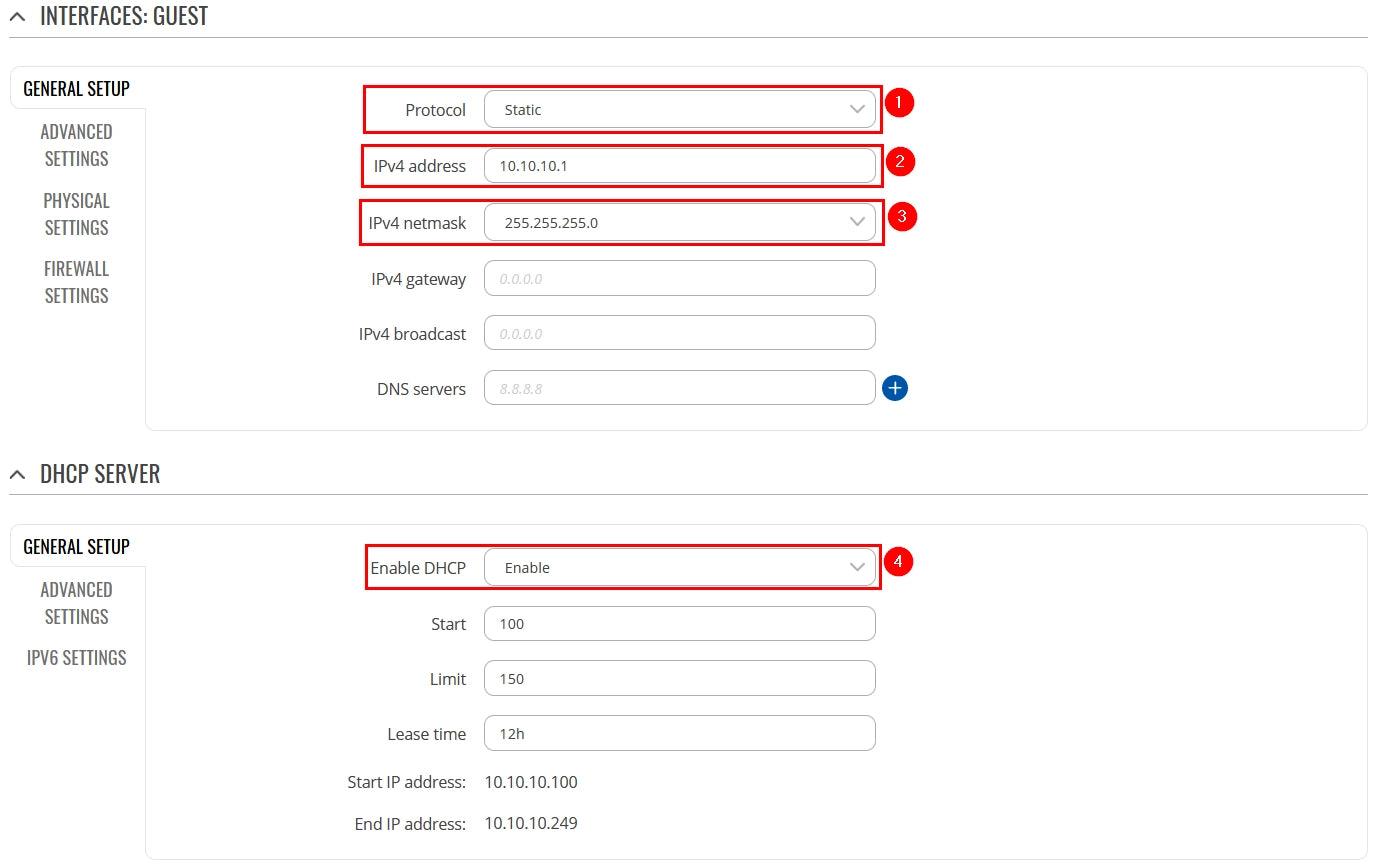Image resolution: width=1374 pixels, height=866 pixels.
Task: Click the Interfaces: Guest heading text
Action: pos(124,17)
